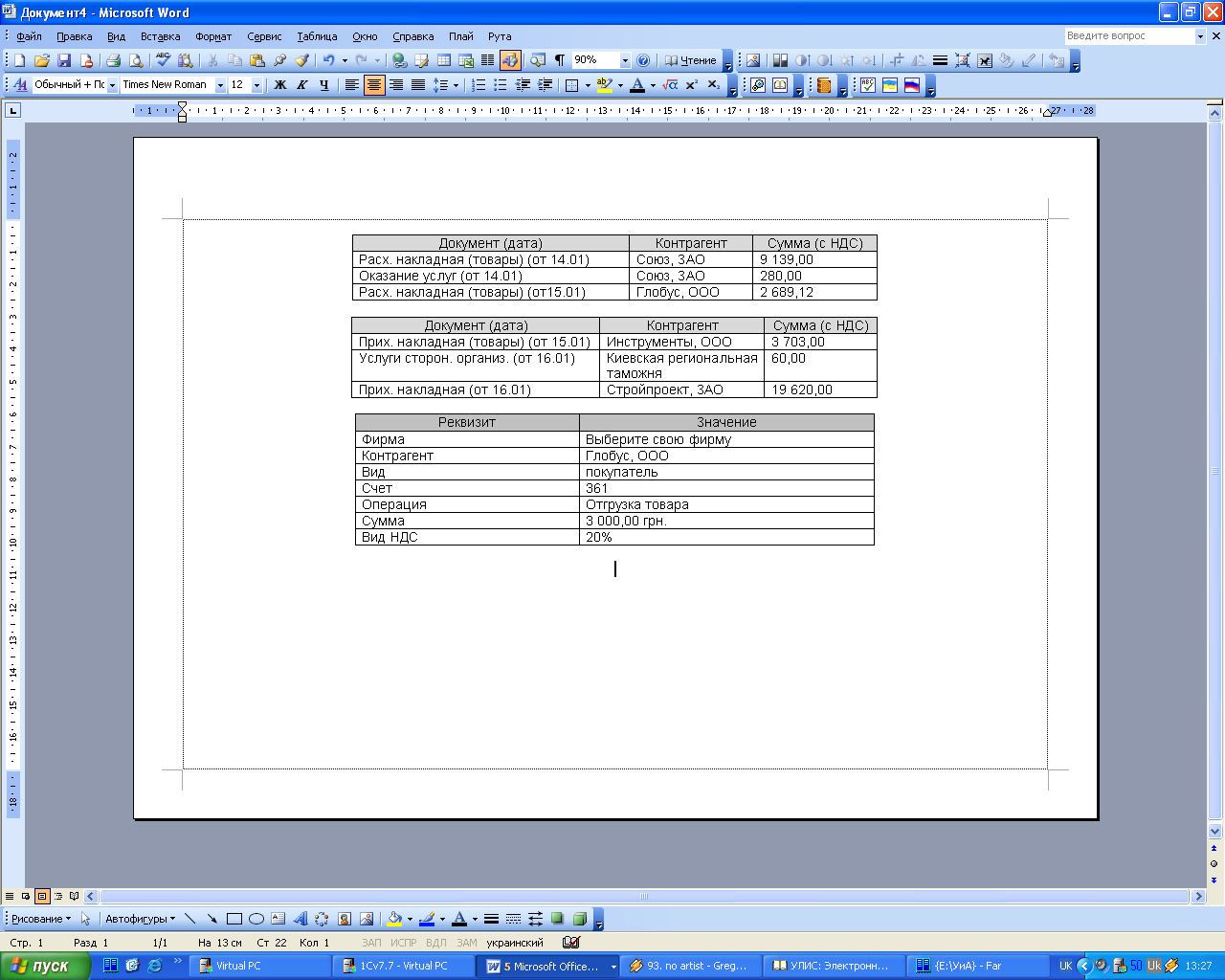Toggle bold formatting
This screenshot has width=1225, height=980.
click(280, 85)
